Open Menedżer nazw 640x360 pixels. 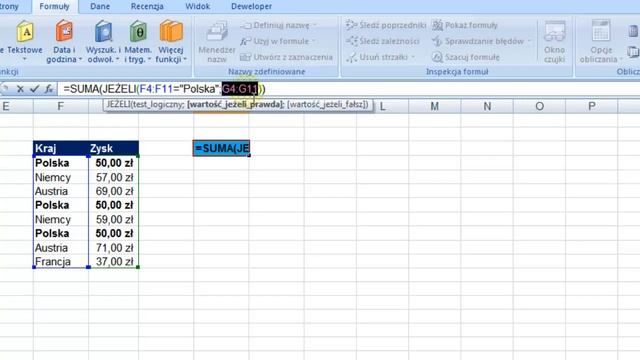[x=217, y=42]
